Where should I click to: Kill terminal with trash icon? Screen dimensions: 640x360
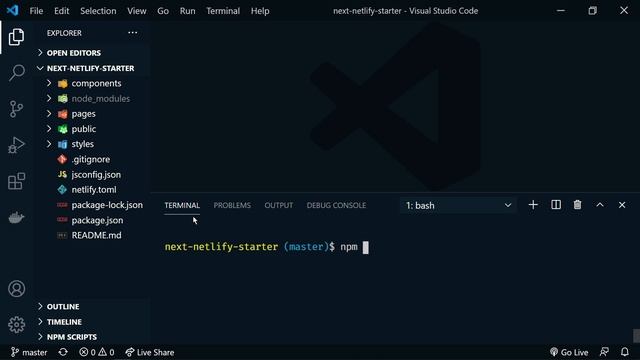(x=578, y=205)
